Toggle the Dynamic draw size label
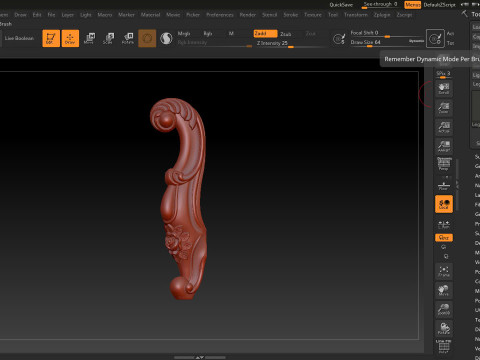The image size is (480, 360). pyautogui.click(x=416, y=41)
